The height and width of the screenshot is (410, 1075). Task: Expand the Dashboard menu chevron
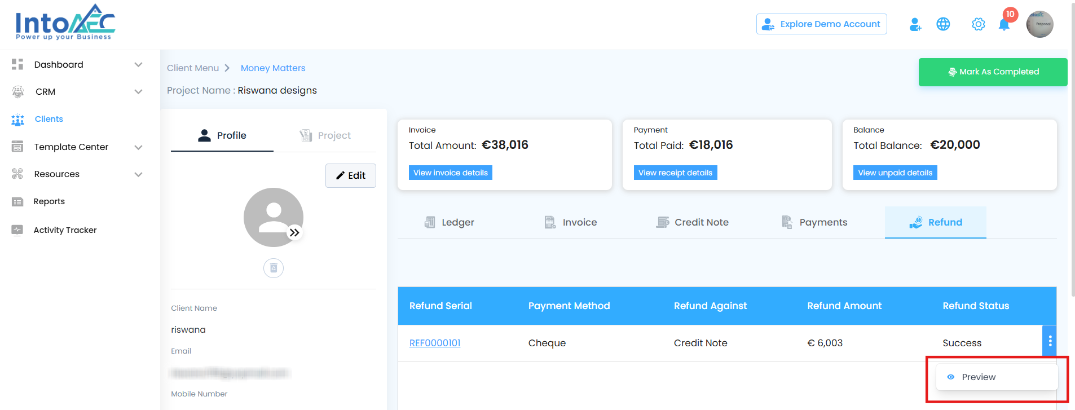(x=139, y=65)
